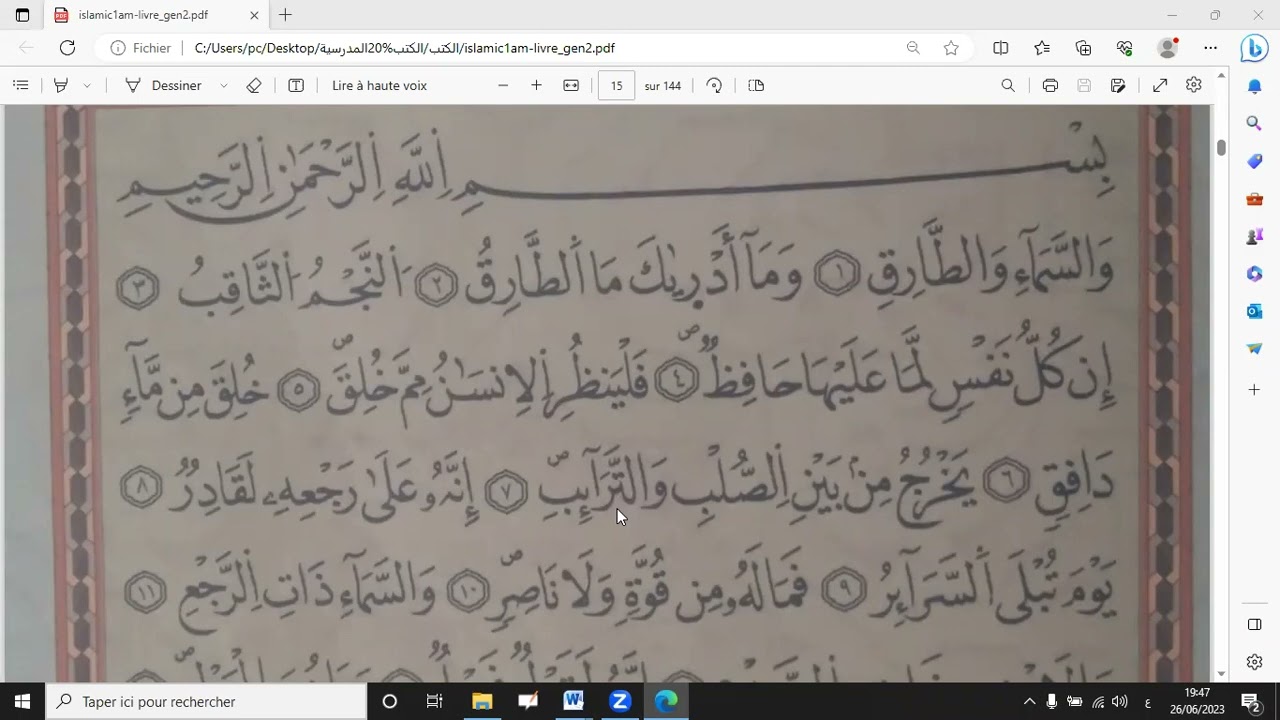This screenshot has height=720, width=1280.
Task: Toggle the sidebar panel layout button
Action: 1254,625
